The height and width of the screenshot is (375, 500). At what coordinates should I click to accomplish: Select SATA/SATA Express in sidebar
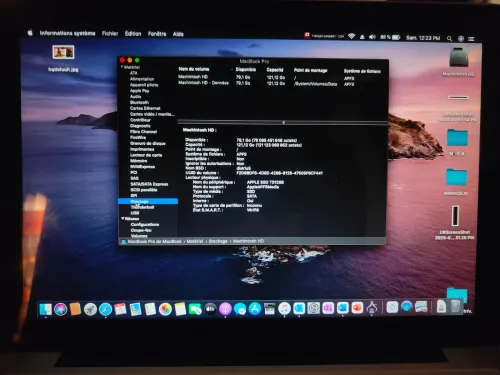[x=149, y=184]
